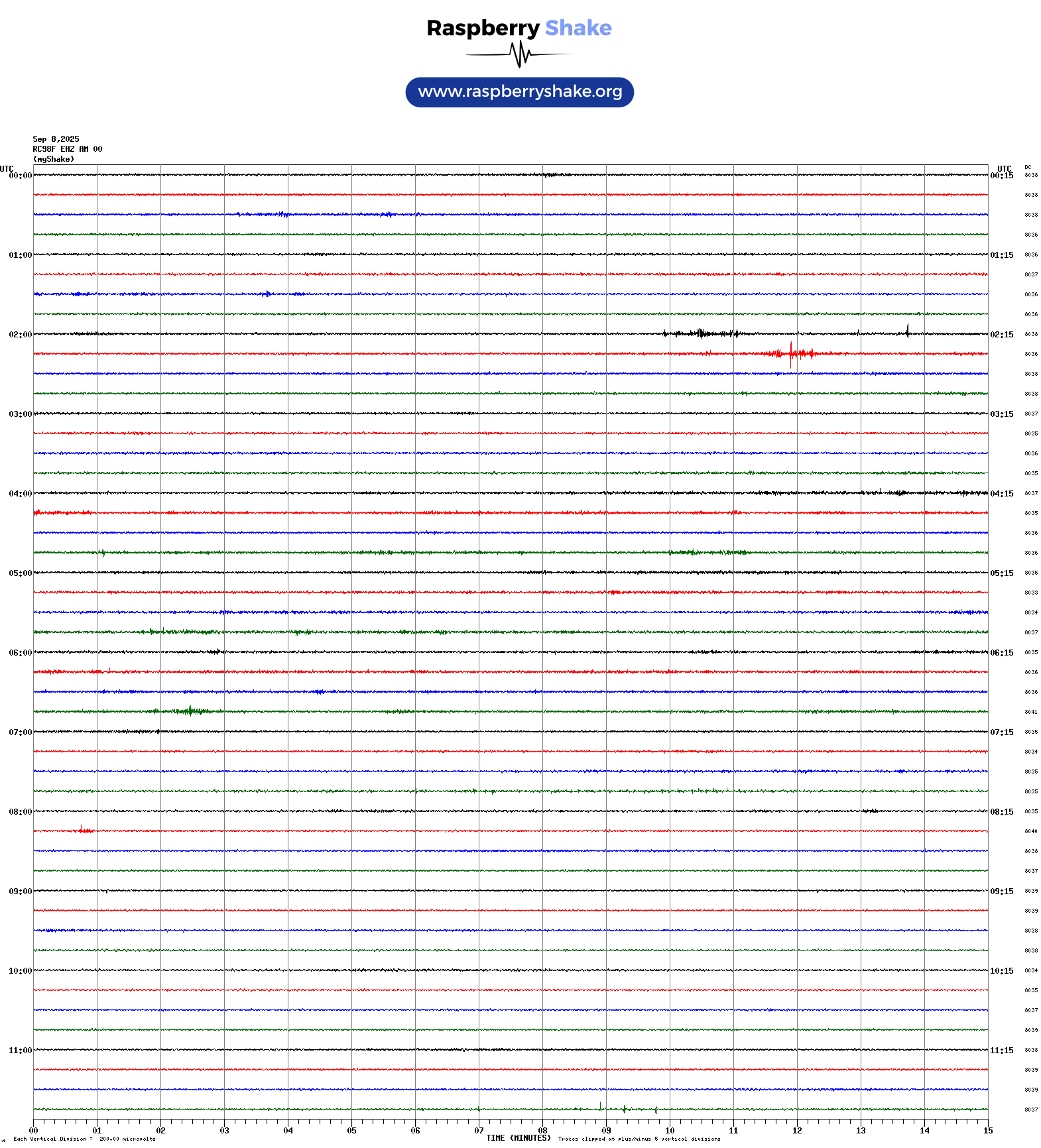Click the bottom minute axis label '01'
The height and width of the screenshot is (1148, 1041).
(x=97, y=1131)
